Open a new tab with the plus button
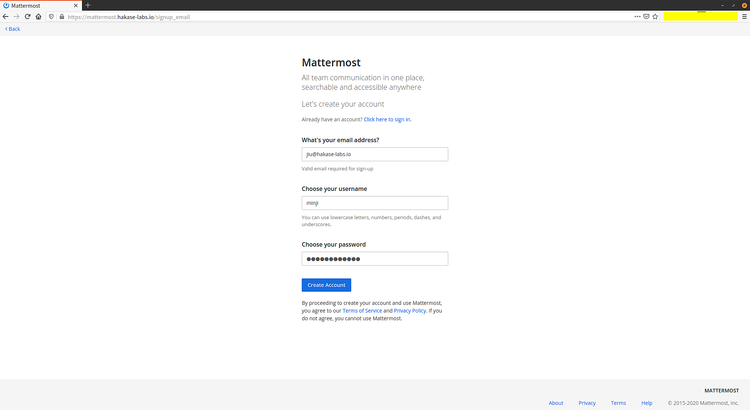This screenshot has height=410, width=750. tap(88, 5)
